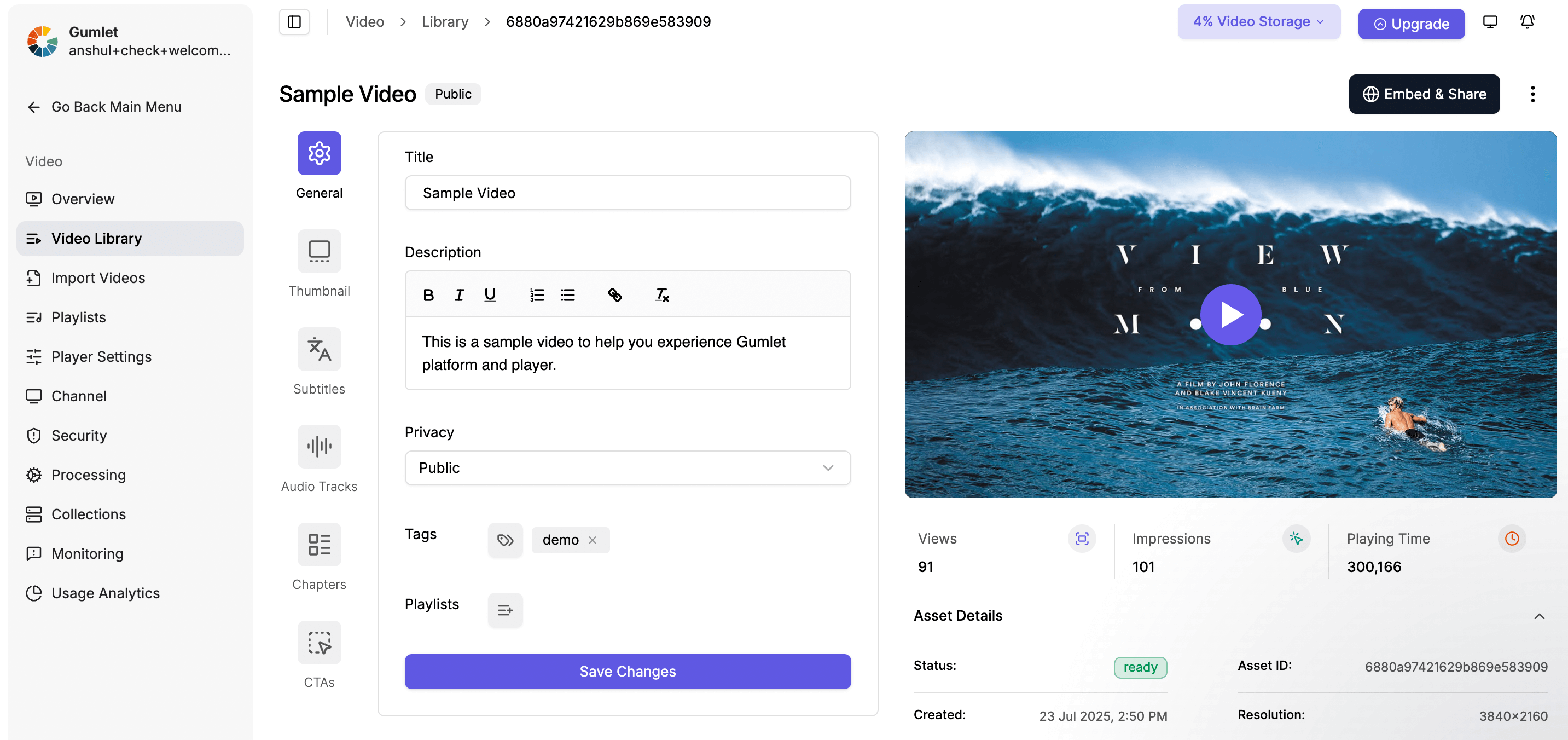
Task: Save Changes to the video
Action: (x=628, y=671)
